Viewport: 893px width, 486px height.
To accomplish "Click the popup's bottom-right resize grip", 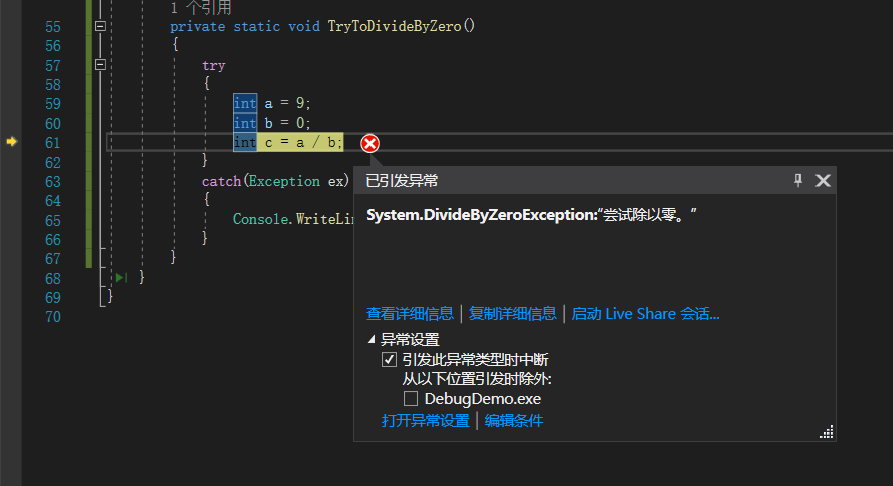I will click(x=827, y=432).
